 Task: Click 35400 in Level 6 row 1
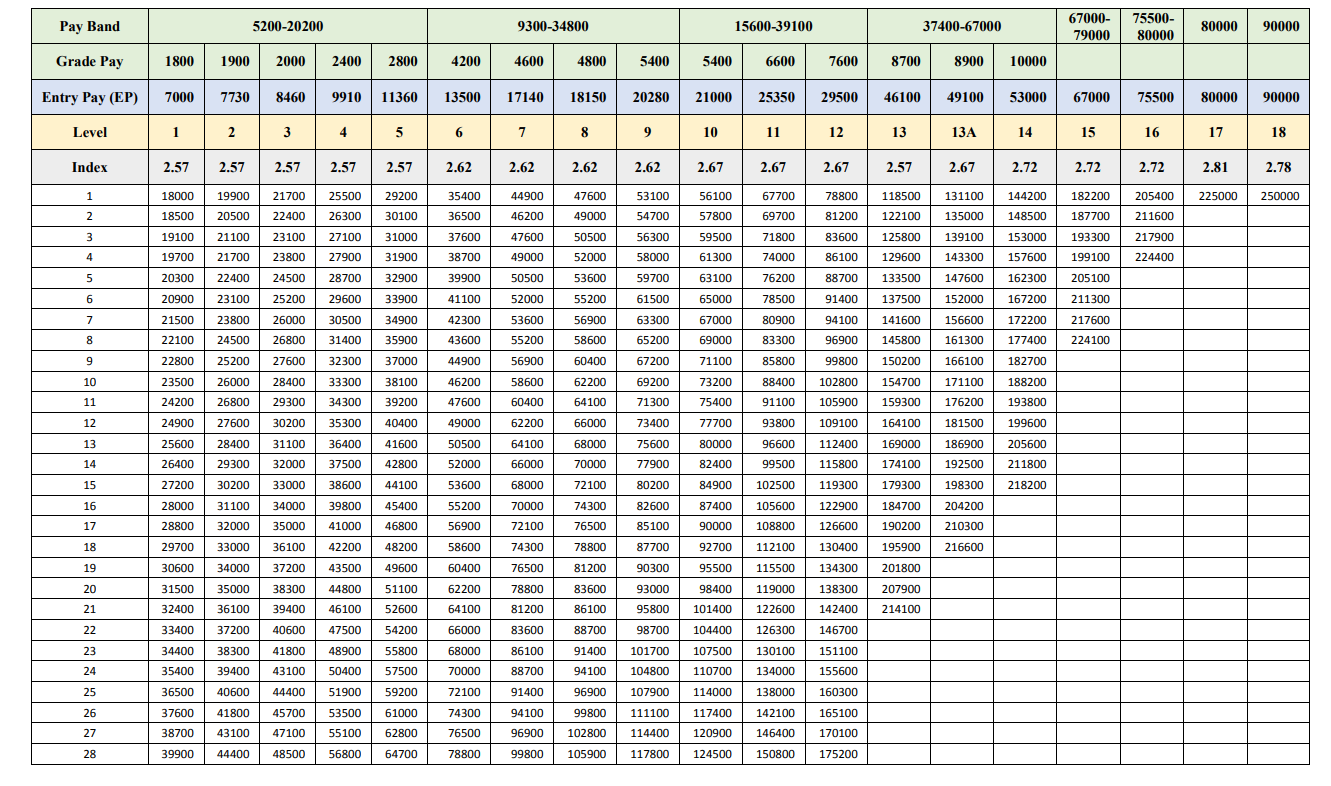(463, 196)
